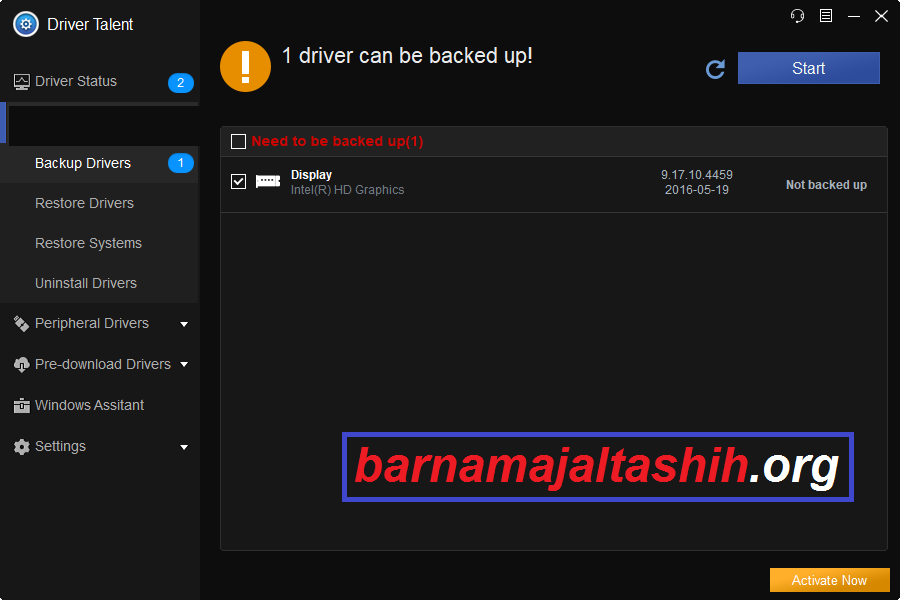Refresh the driver backup list

716,69
